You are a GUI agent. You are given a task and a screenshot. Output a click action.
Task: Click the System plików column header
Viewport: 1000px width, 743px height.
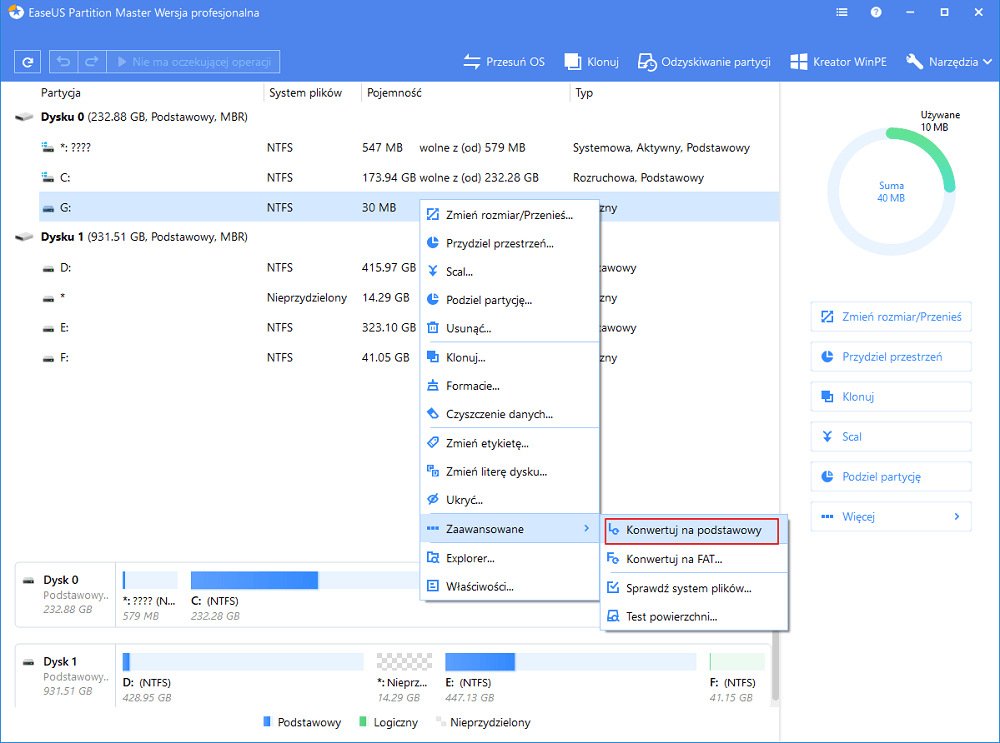[305, 92]
